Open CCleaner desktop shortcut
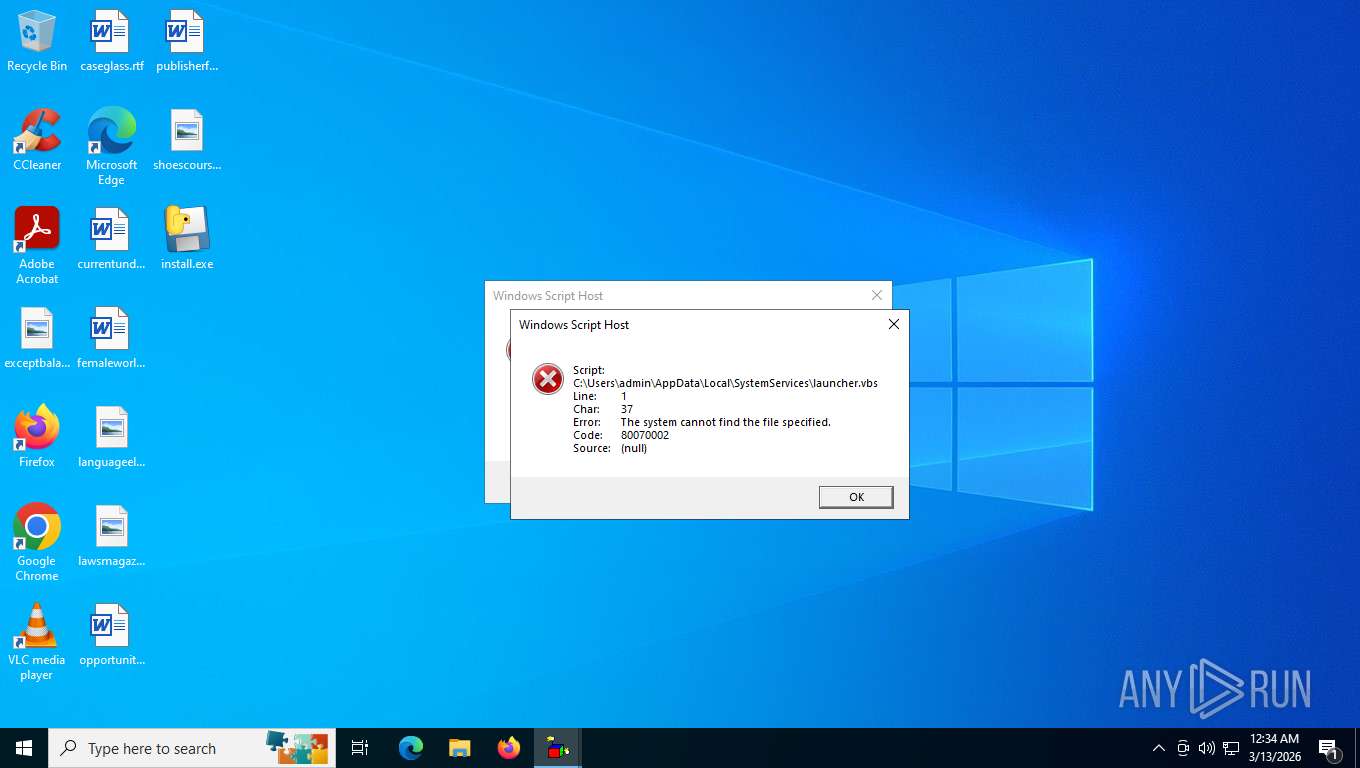This screenshot has width=1360, height=768. pyautogui.click(x=37, y=140)
